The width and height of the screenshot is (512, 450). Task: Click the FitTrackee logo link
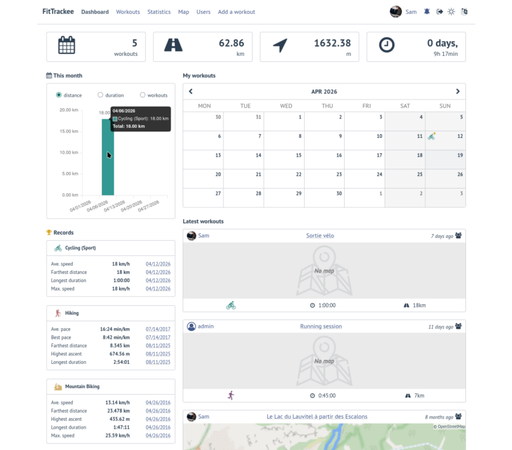(58, 11)
